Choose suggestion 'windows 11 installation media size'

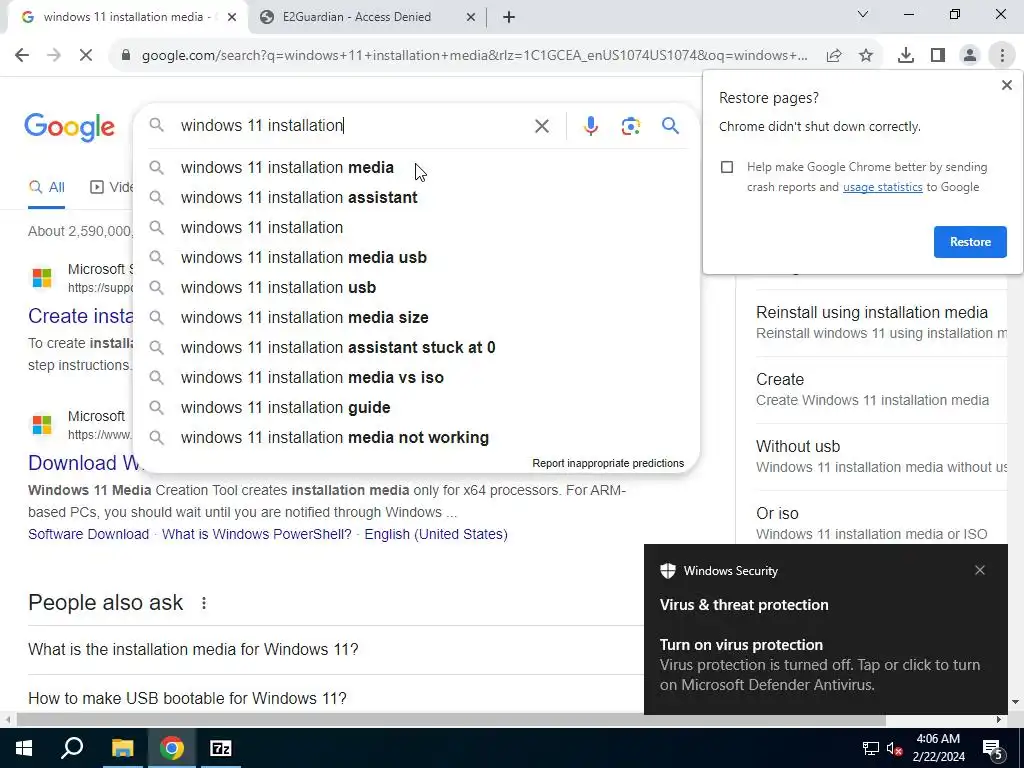pyautogui.click(x=417, y=318)
